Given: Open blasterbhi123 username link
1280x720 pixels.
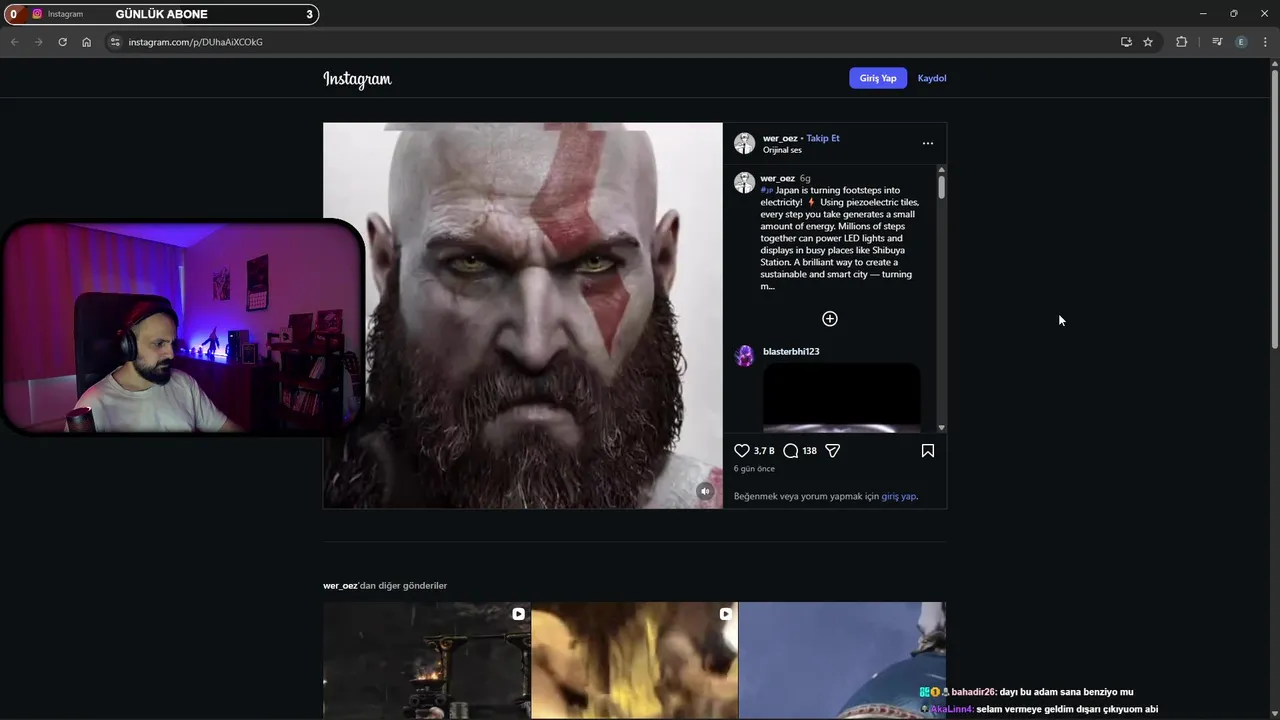Looking at the screenshot, I should [791, 351].
